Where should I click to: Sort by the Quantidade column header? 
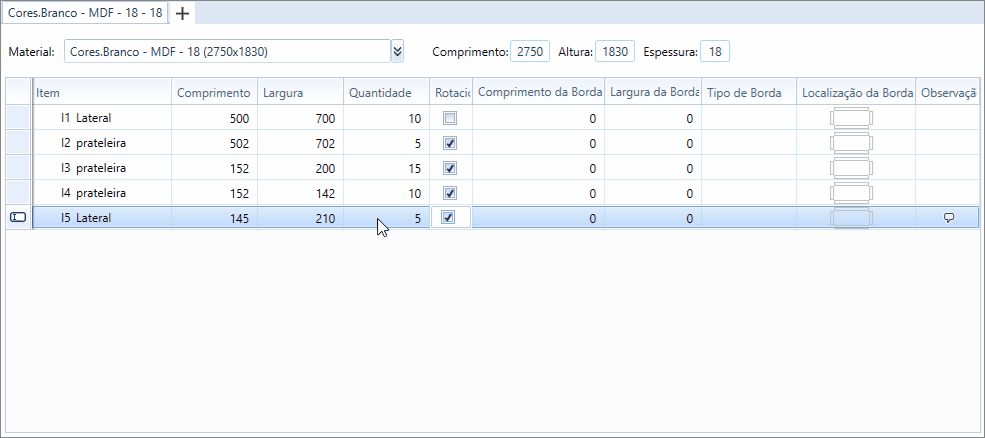(386, 92)
